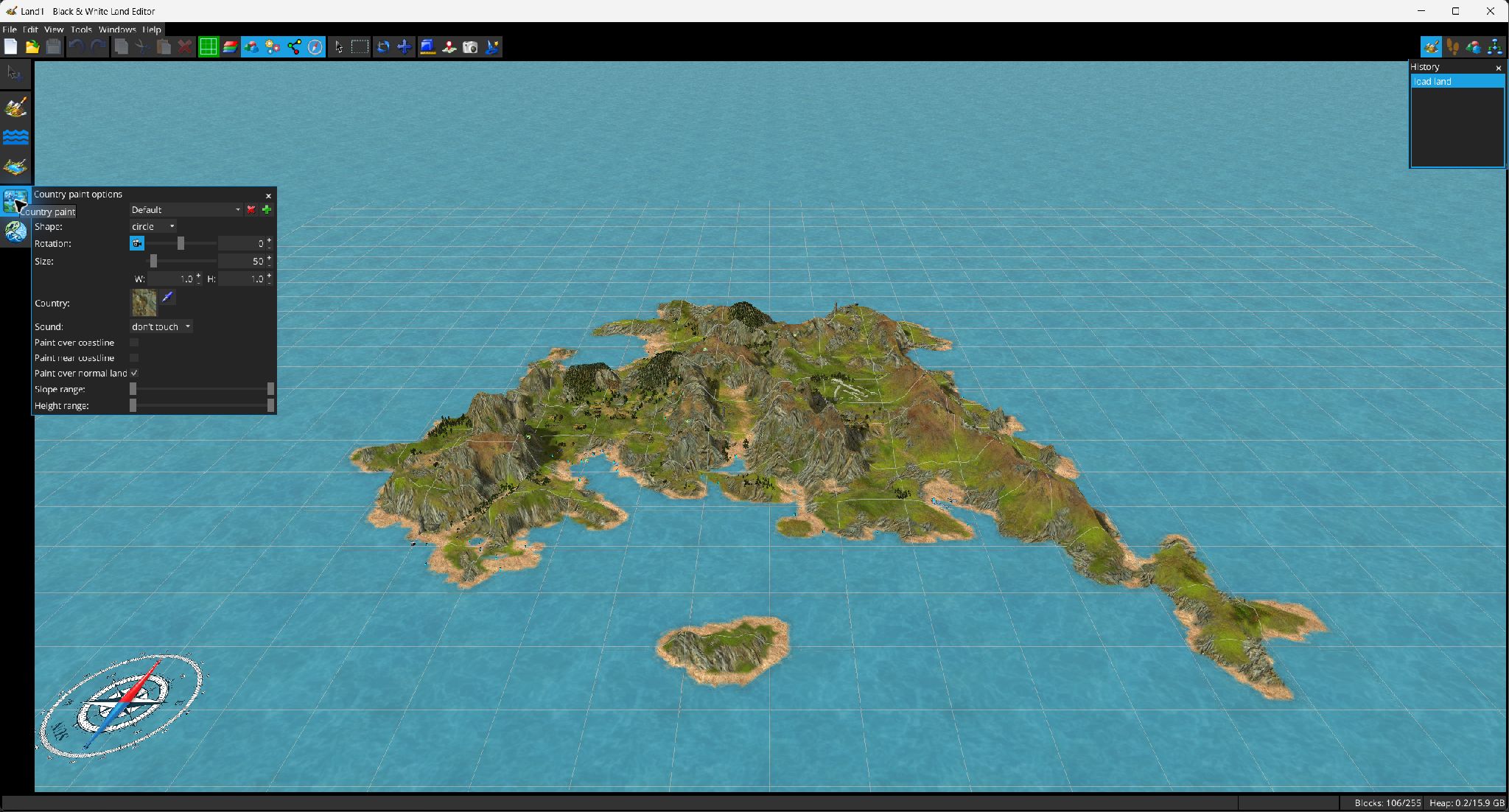Open the Windows menu

click(x=117, y=29)
